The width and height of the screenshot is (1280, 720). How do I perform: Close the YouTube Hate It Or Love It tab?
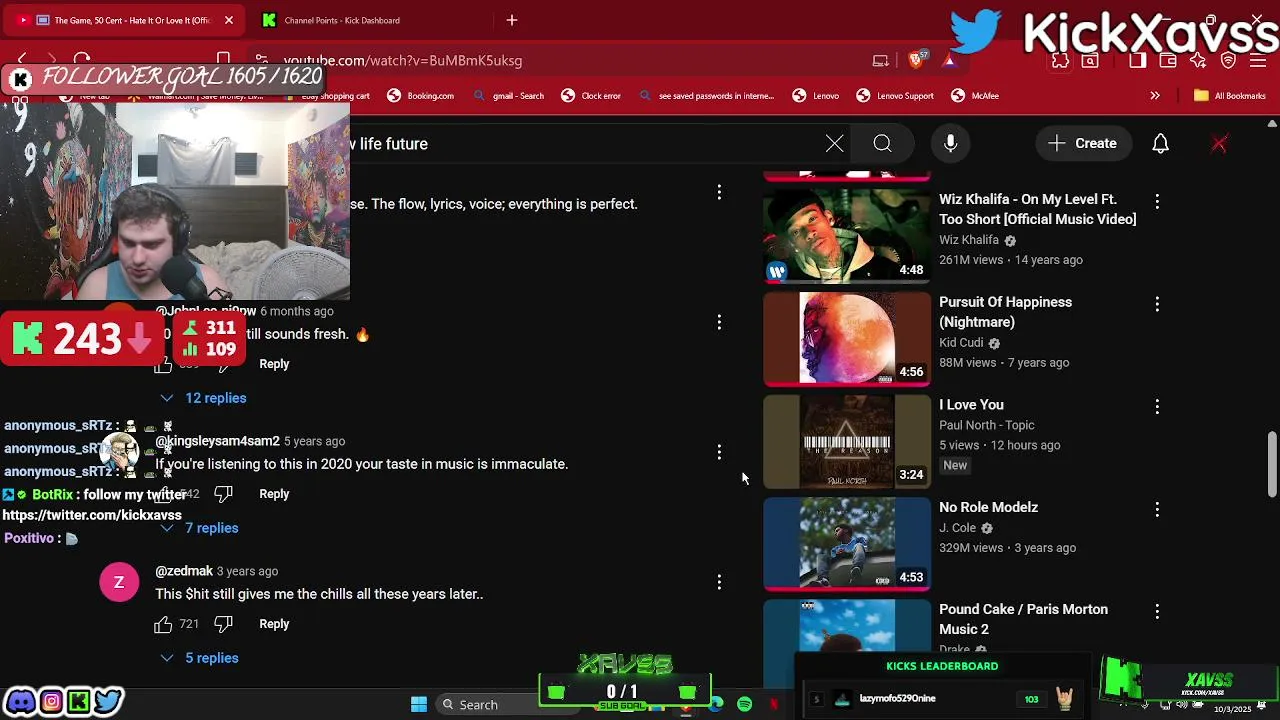point(228,20)
